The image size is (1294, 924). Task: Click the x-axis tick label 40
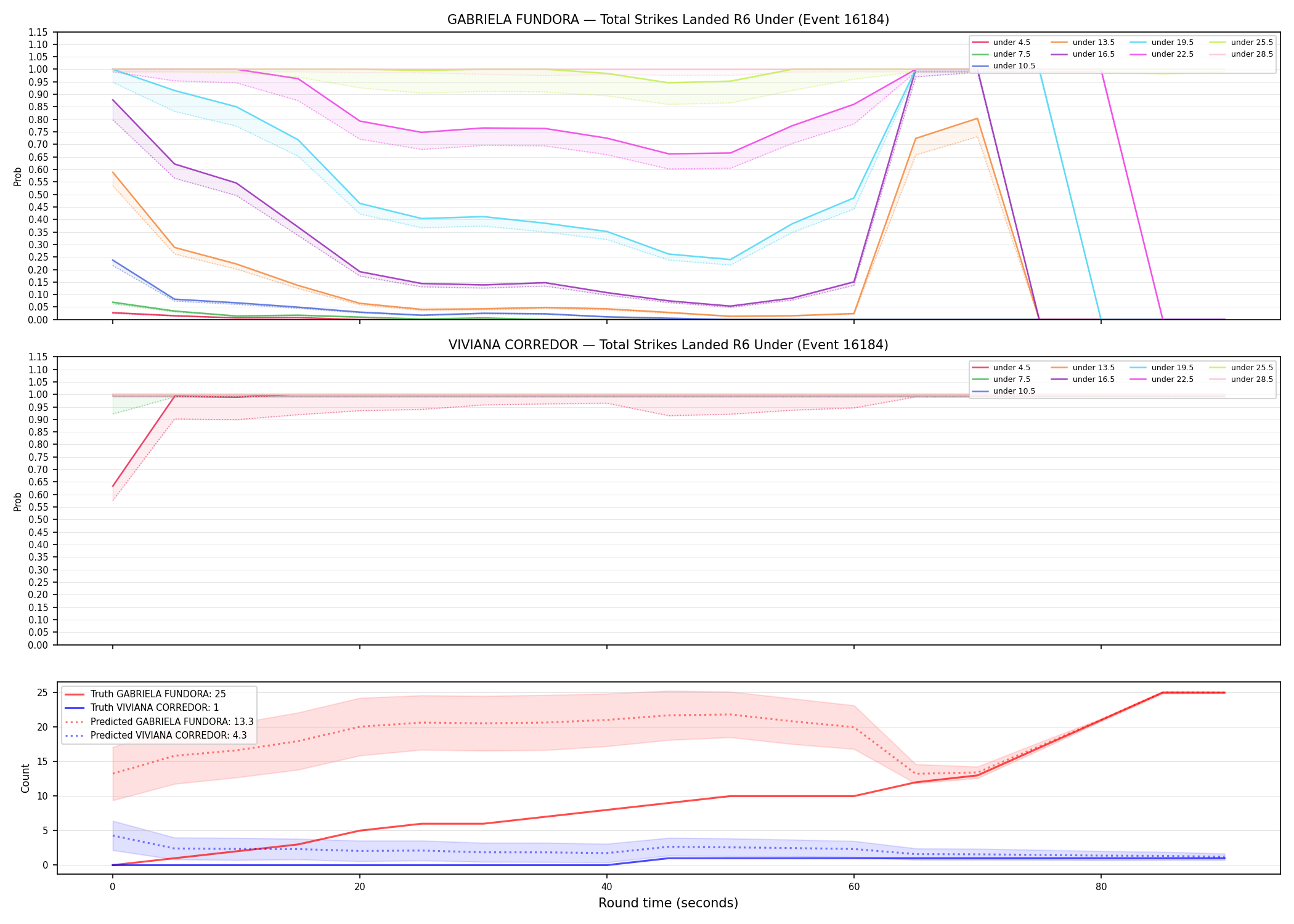(606, 887)
